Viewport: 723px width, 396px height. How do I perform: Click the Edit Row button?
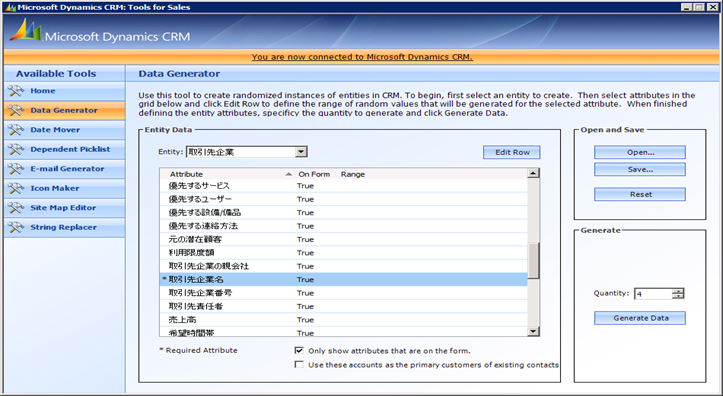(x=512, y=152)
